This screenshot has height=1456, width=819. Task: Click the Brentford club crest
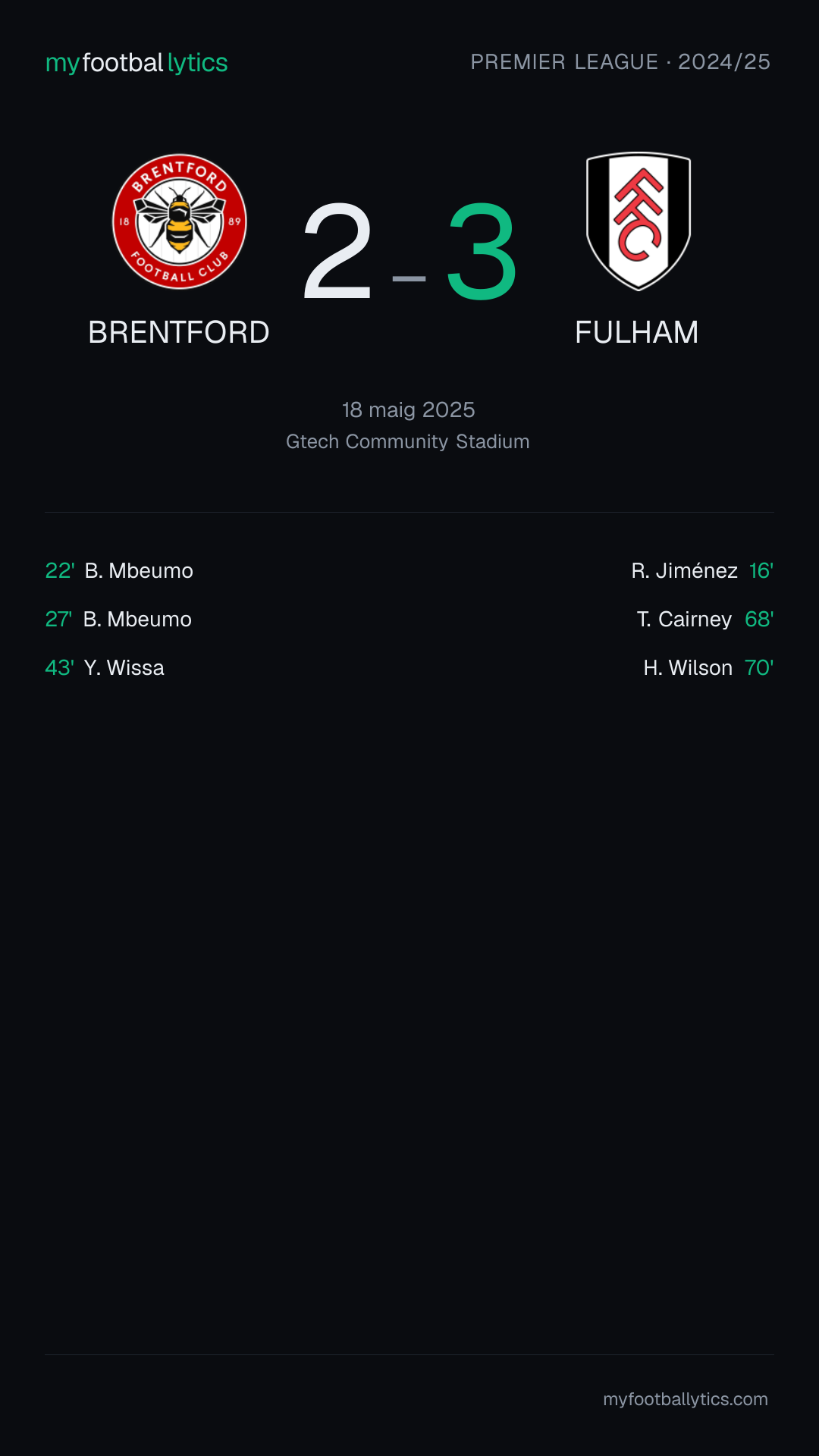point(180,221)
